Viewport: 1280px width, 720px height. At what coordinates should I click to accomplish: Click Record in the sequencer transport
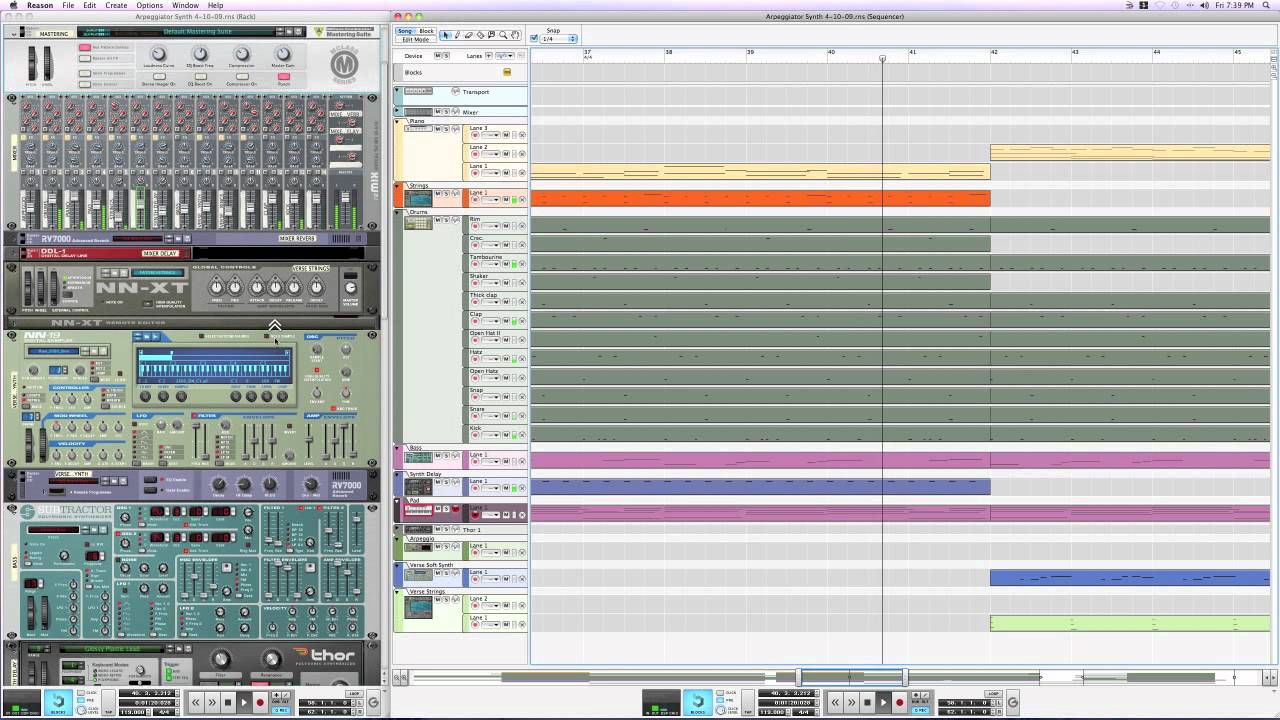pyautogui.click(x=899, y=702)
